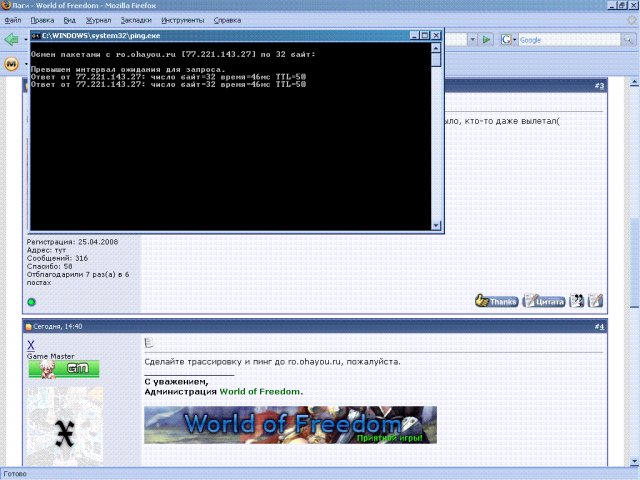Viewport: 640px width, 480px height.
Task: Click the World of Freedom banner image
Action: (290, 425)
